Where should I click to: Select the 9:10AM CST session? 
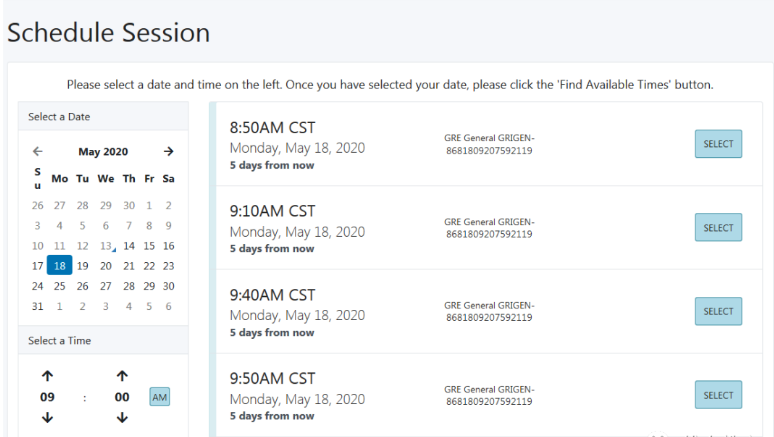718,227
